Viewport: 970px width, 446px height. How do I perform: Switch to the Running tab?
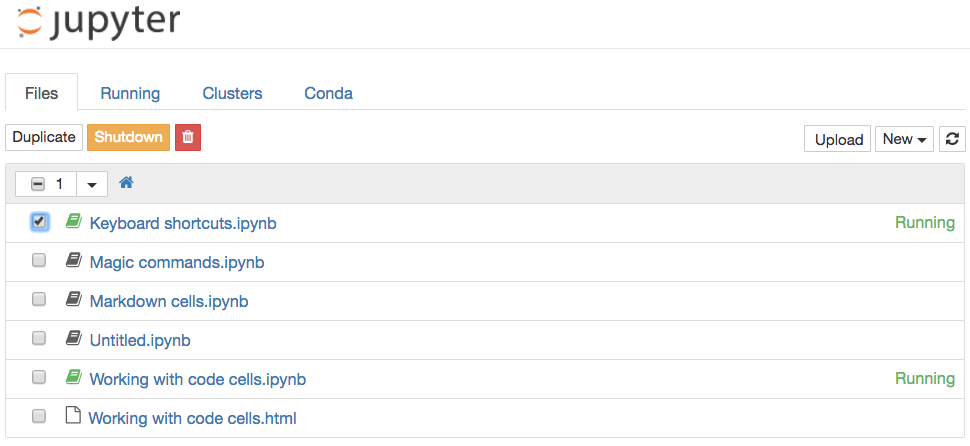130,93
